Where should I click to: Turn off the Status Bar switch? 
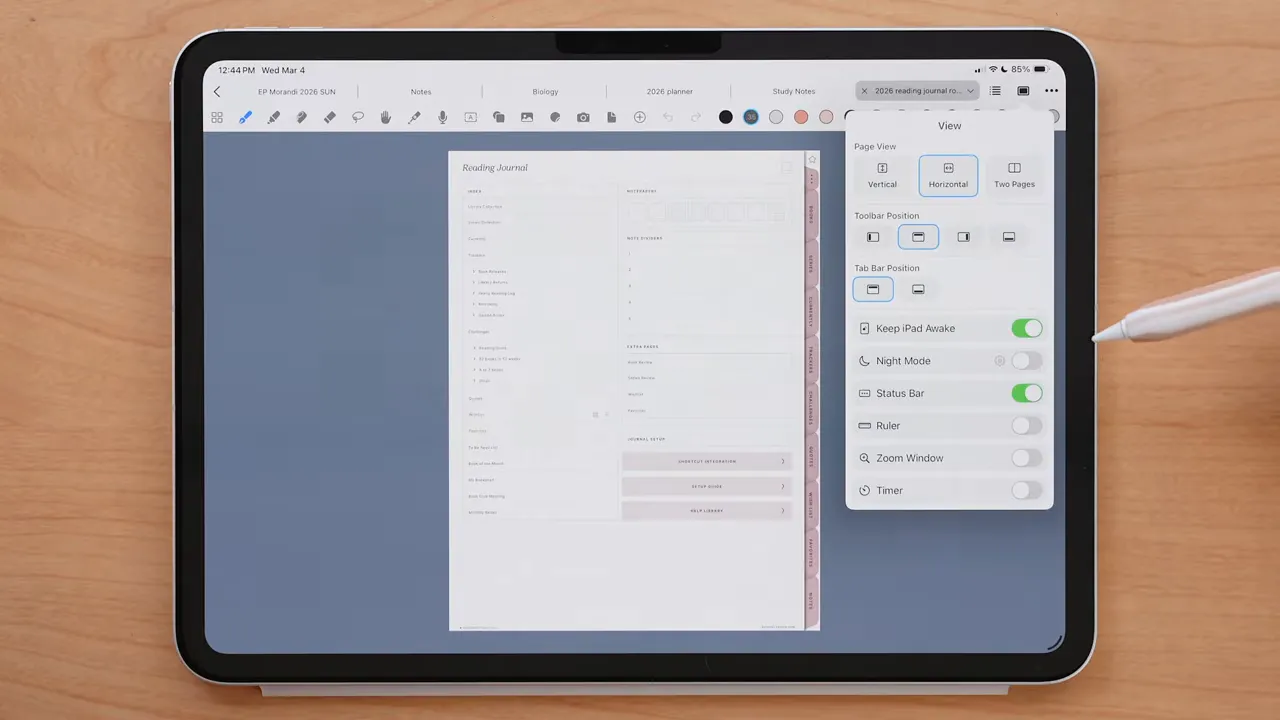coord(1027,393)
